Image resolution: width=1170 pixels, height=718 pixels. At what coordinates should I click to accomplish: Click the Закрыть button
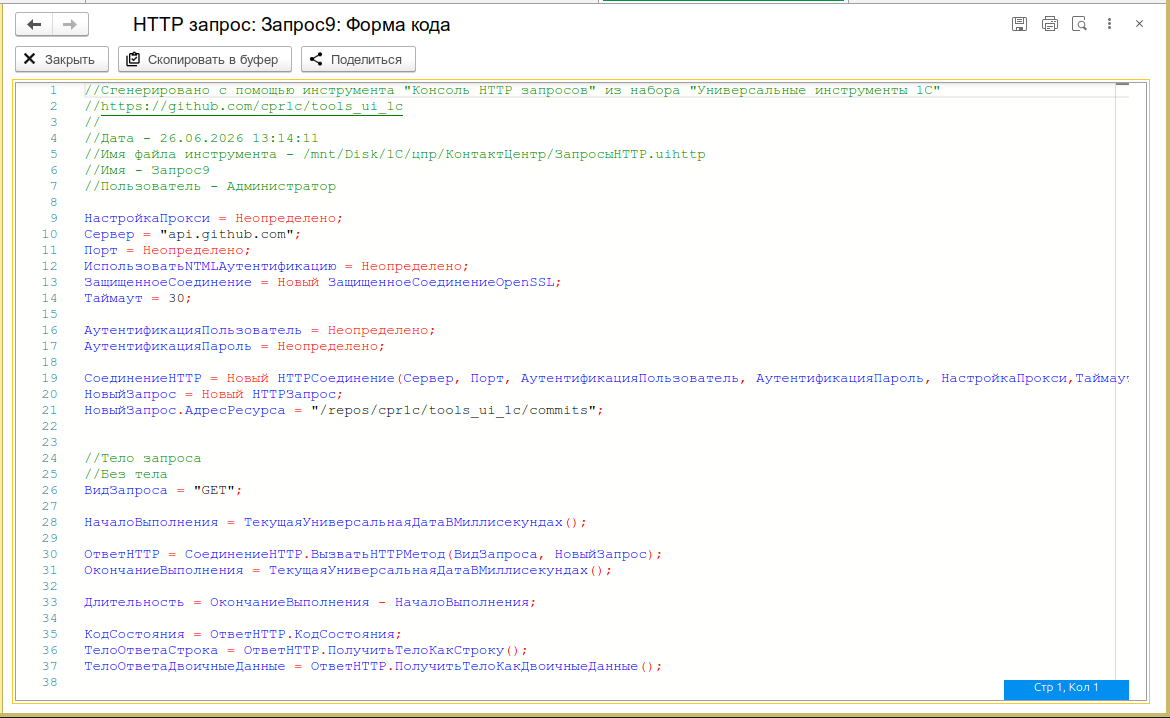coord(62,59)
